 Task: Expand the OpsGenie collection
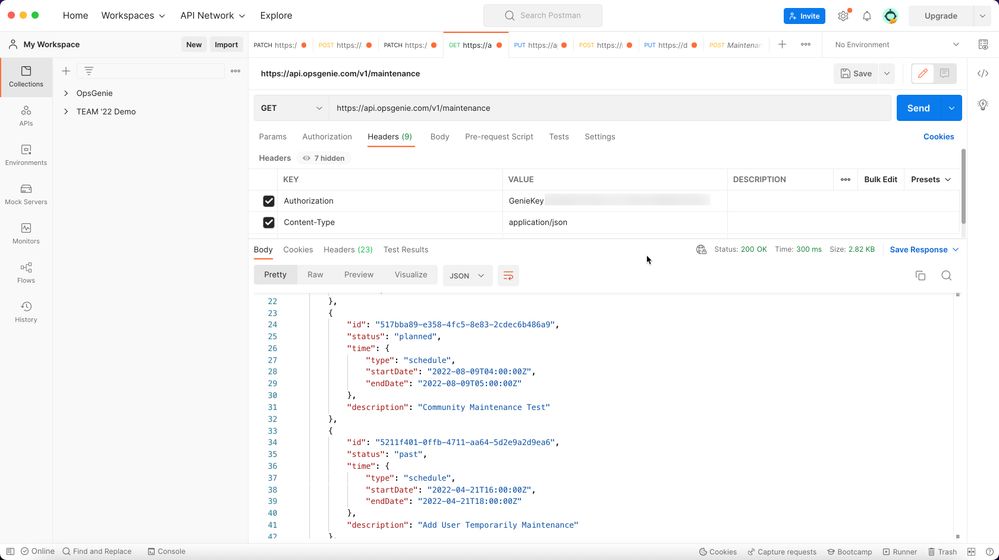click(x=66, y=93)
